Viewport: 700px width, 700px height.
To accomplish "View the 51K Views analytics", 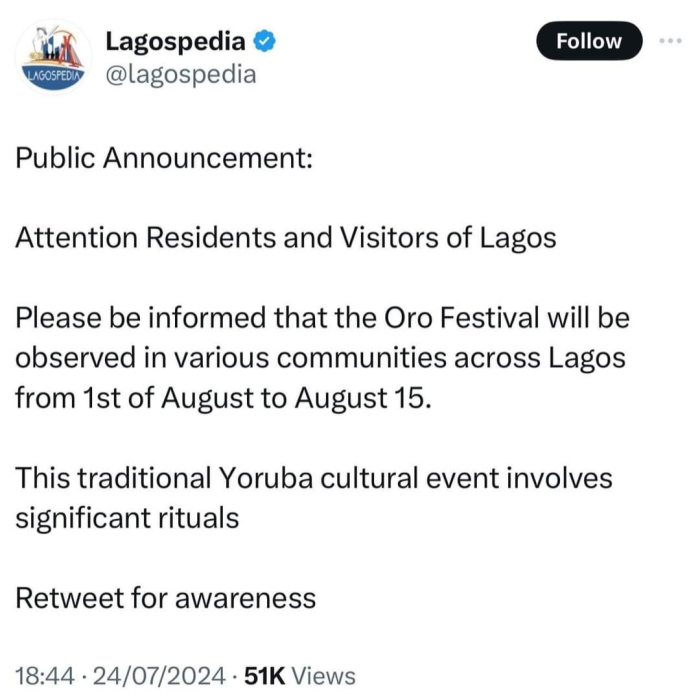I will (x=300, y=676).
